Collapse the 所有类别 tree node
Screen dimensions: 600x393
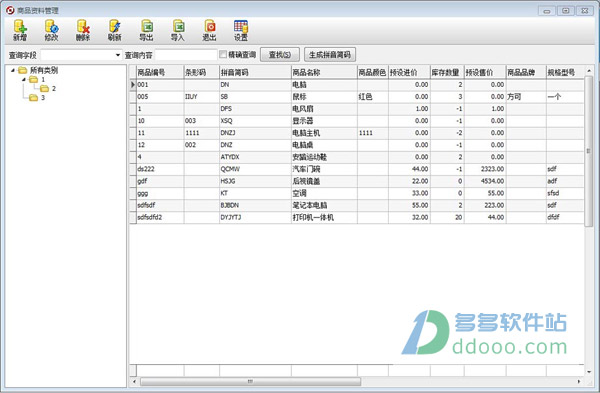[13, 70]
